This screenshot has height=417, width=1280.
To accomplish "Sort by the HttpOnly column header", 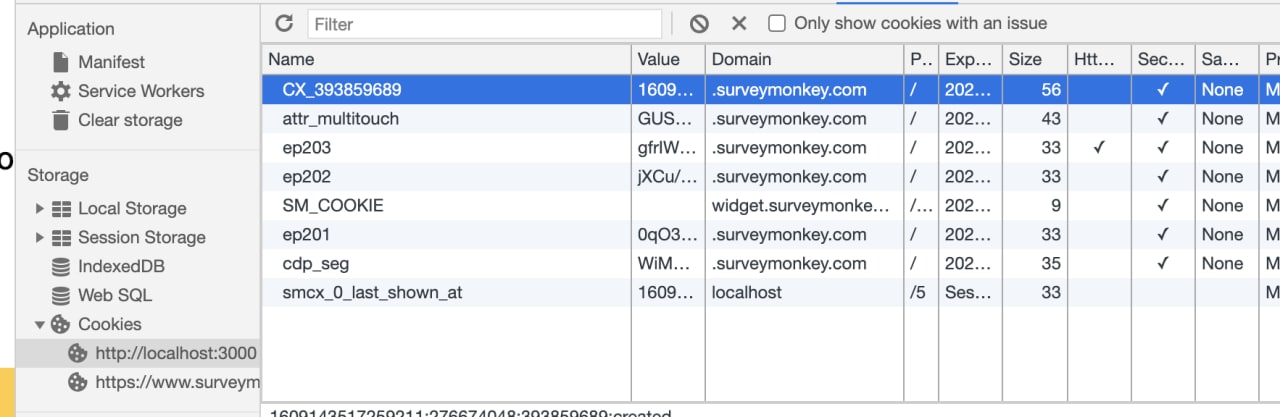I will pyautogui.click(x=1099, y=59).
